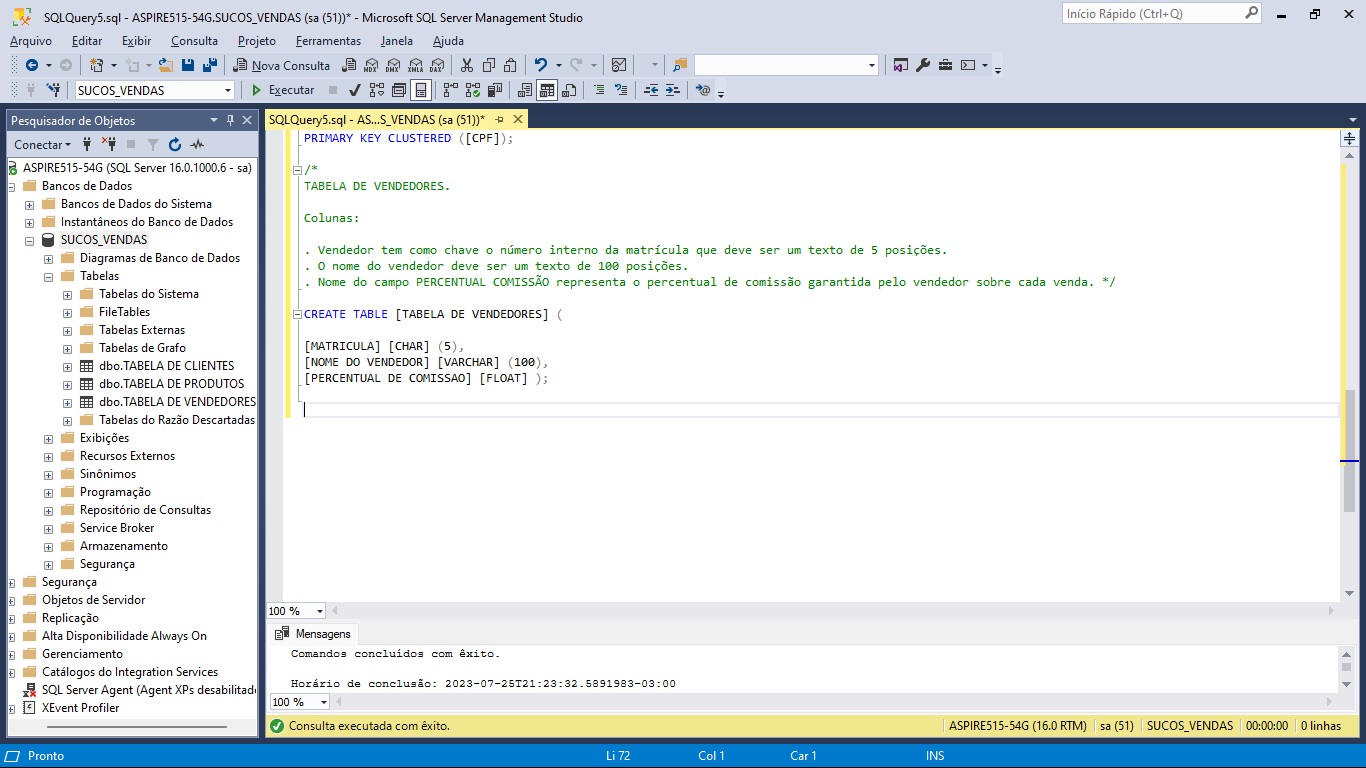Click the Cut scissors icon
The height and width of the screenshot is (768, 1366).
[x=466, y=65]
